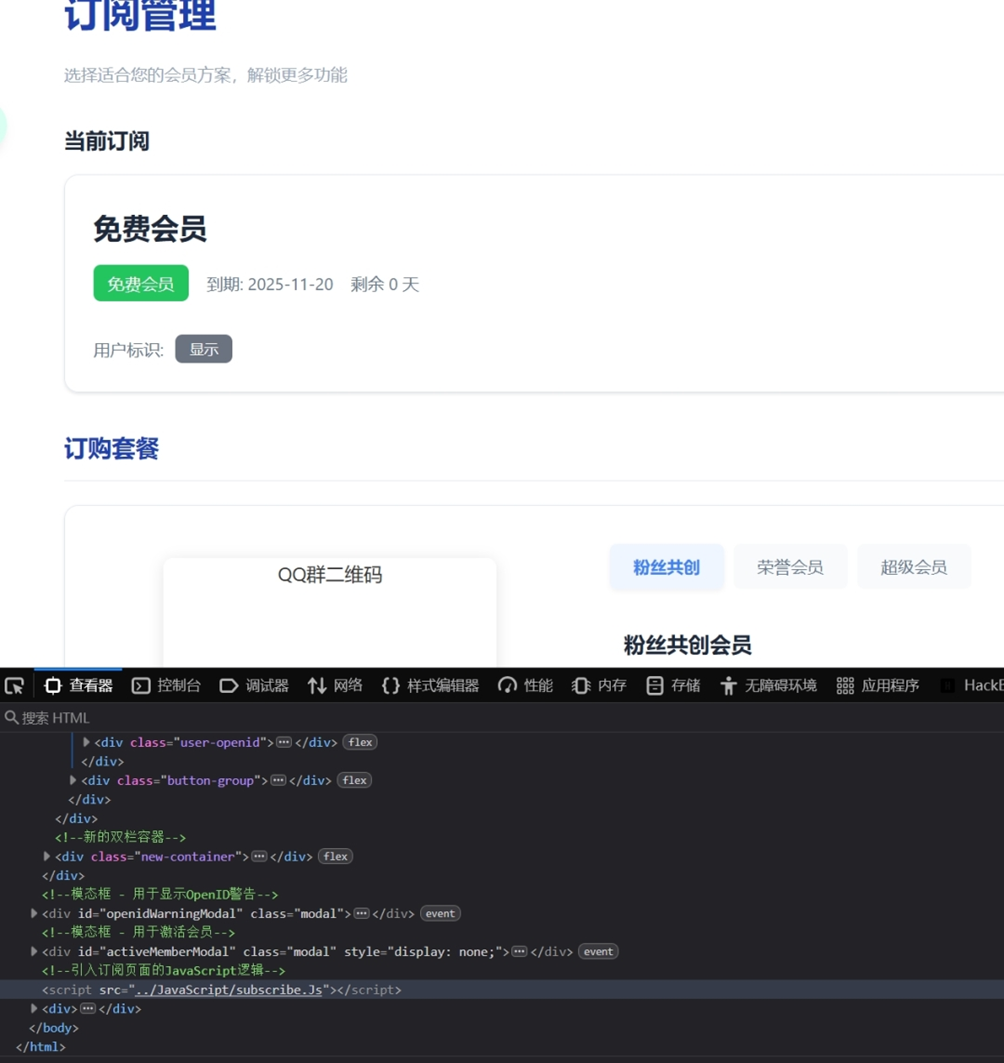Open the 控制台 console panel
Screen dimensions: 1004x1063
pyautogui.click(x=166, y=685)
